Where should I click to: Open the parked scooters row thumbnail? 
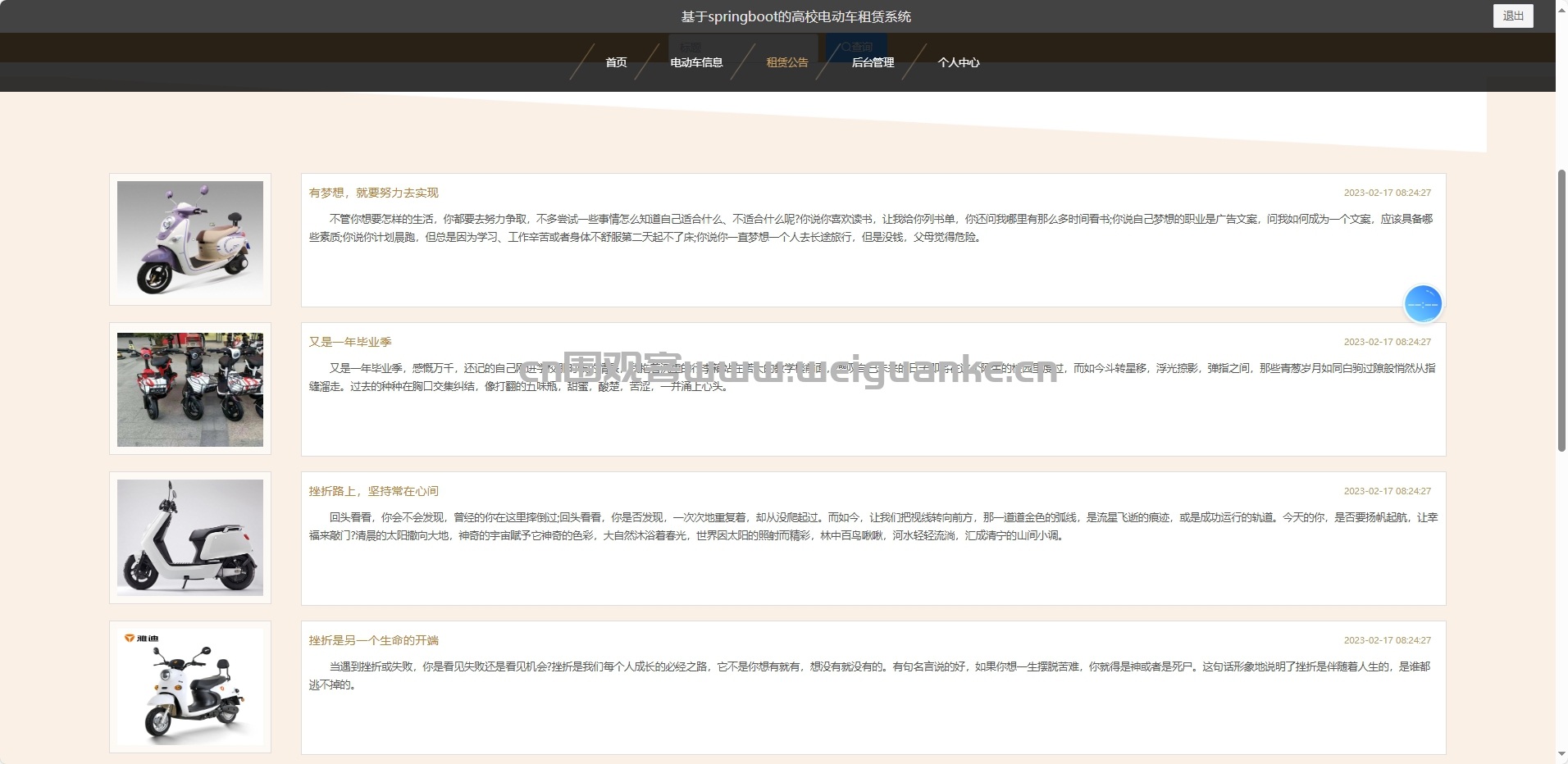click(x=190, y=389)
